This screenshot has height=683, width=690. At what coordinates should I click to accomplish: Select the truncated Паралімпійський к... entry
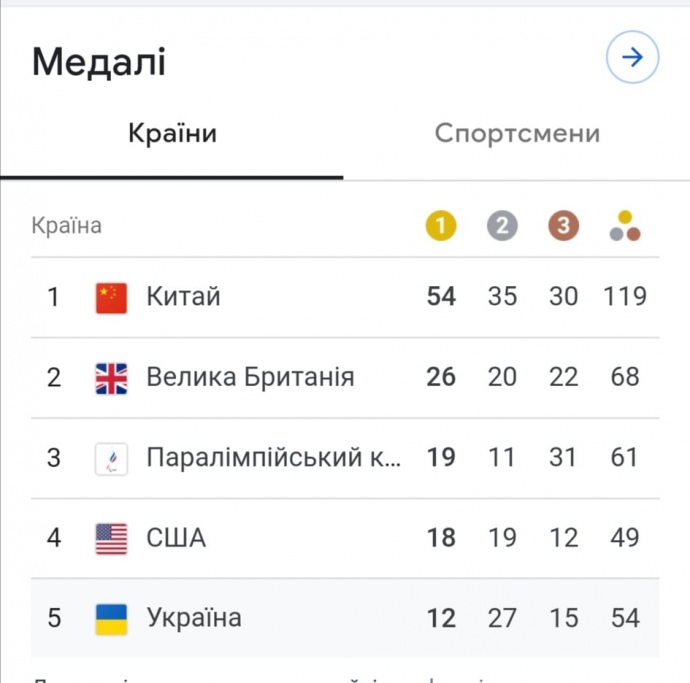point(274,458)
